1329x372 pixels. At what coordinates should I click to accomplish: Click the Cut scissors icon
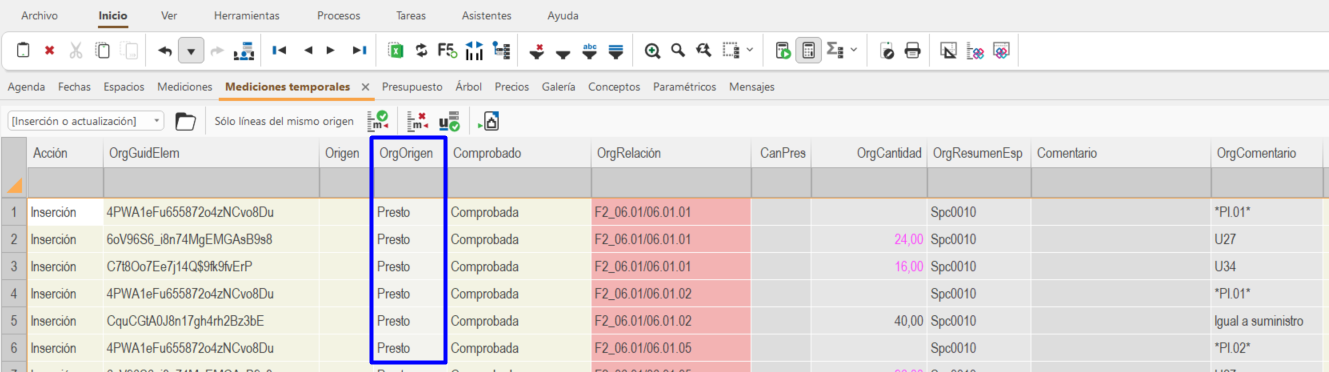click(76, 50)
